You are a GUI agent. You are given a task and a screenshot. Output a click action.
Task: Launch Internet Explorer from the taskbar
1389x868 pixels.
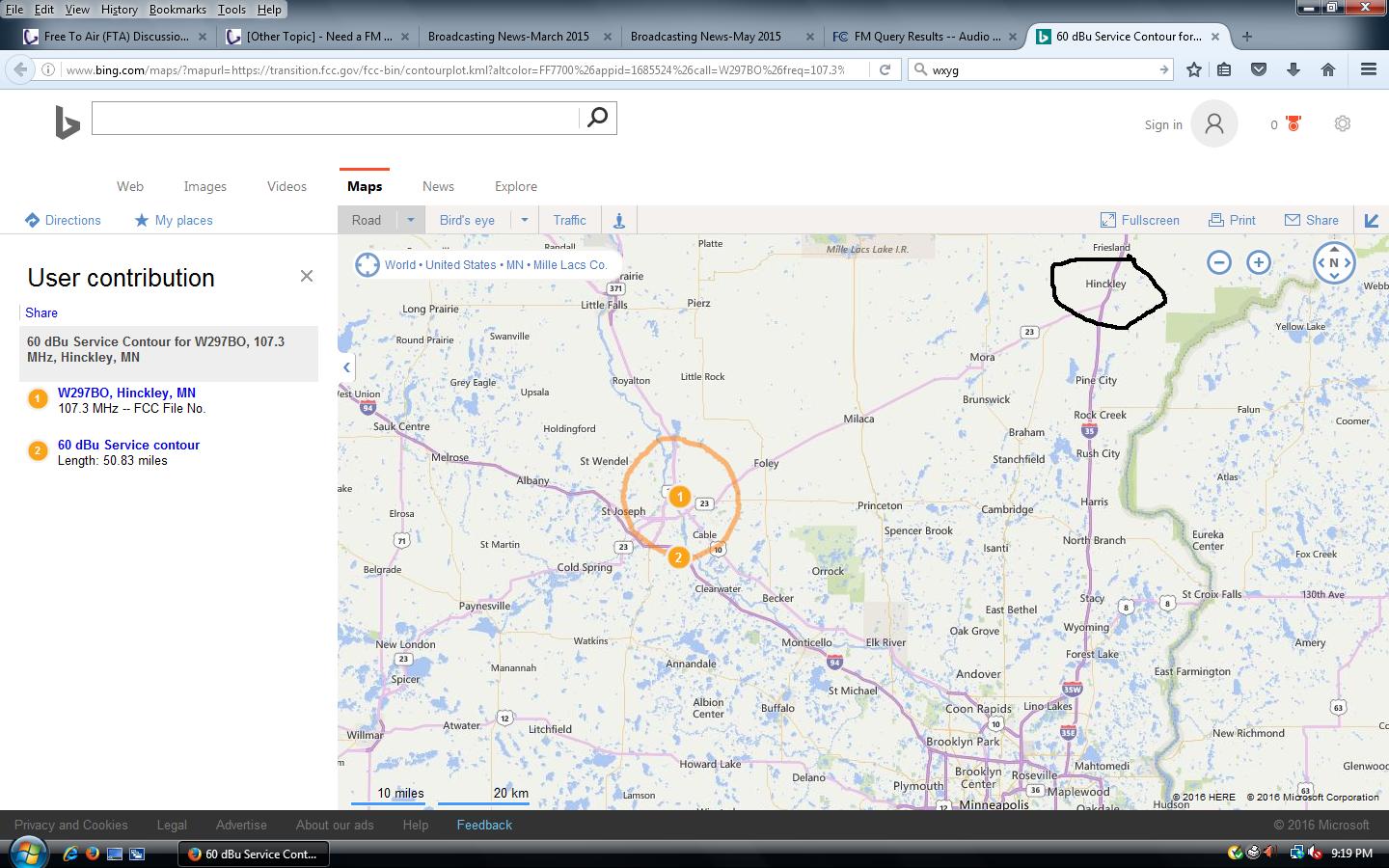[70, 854]
